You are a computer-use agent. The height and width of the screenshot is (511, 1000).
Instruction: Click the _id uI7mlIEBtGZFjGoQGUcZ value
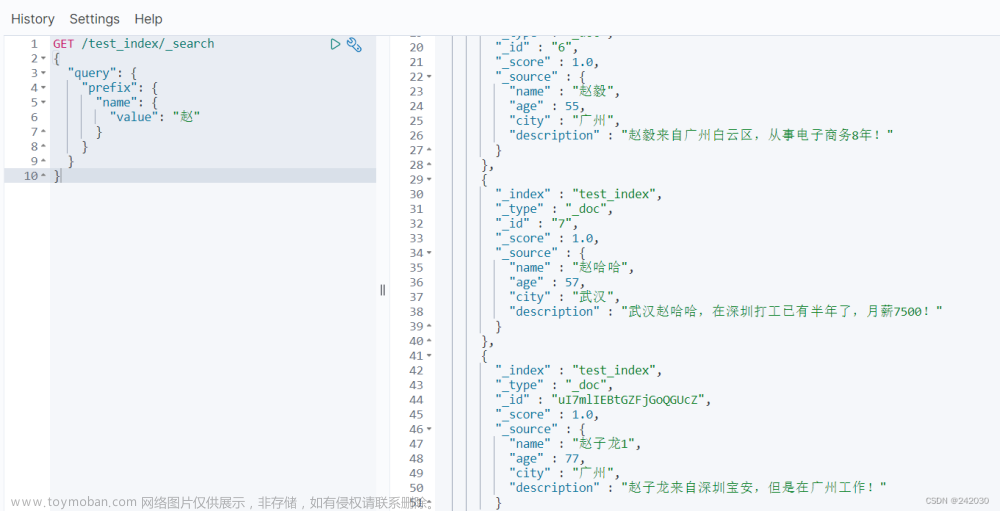pos(629,399)
